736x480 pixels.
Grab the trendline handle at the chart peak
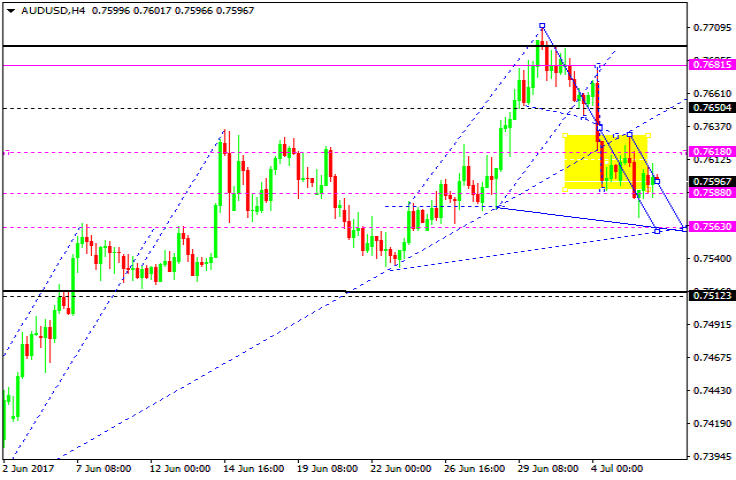click(x=542, y=26)
